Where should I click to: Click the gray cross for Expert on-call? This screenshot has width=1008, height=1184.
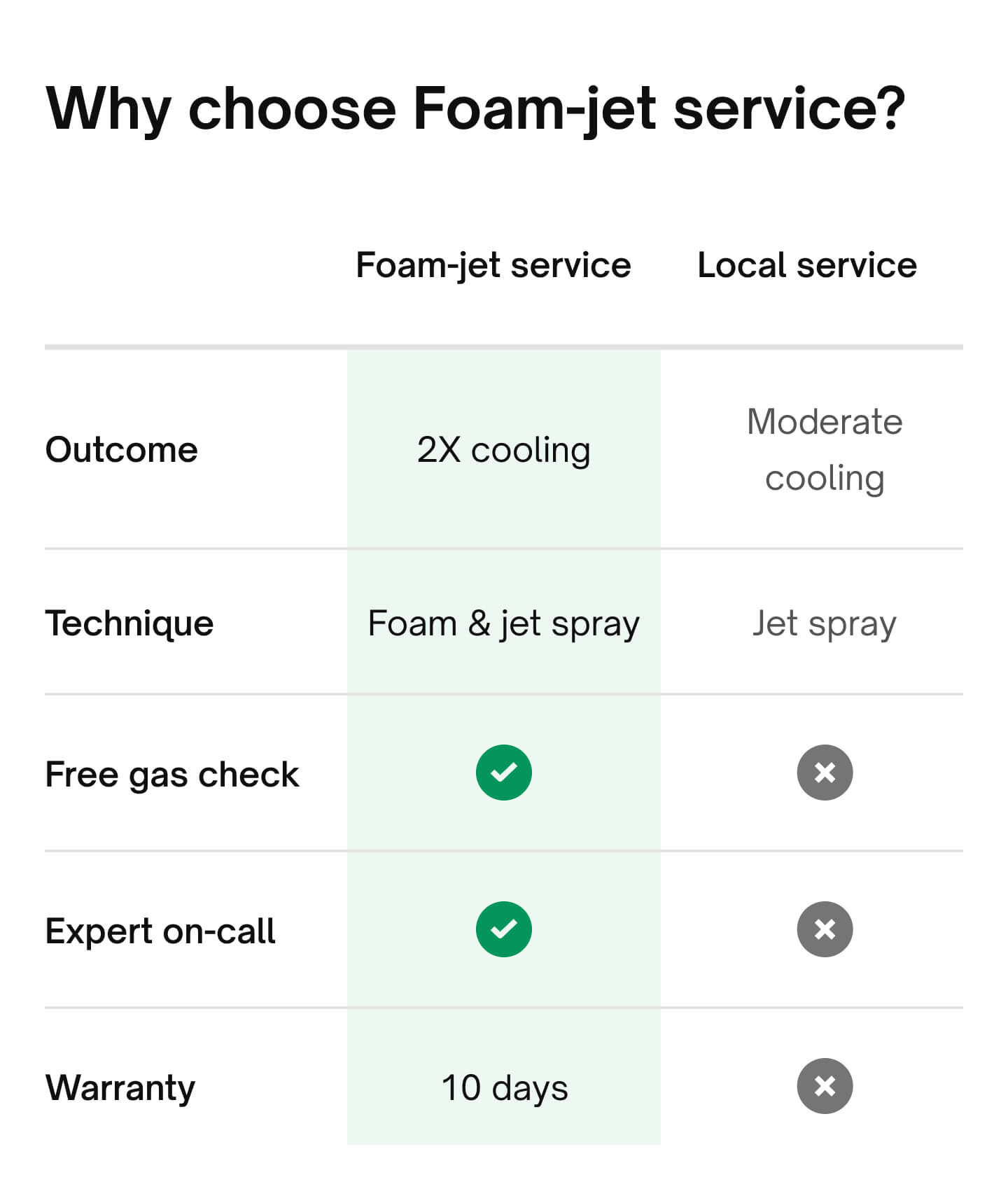825,929
